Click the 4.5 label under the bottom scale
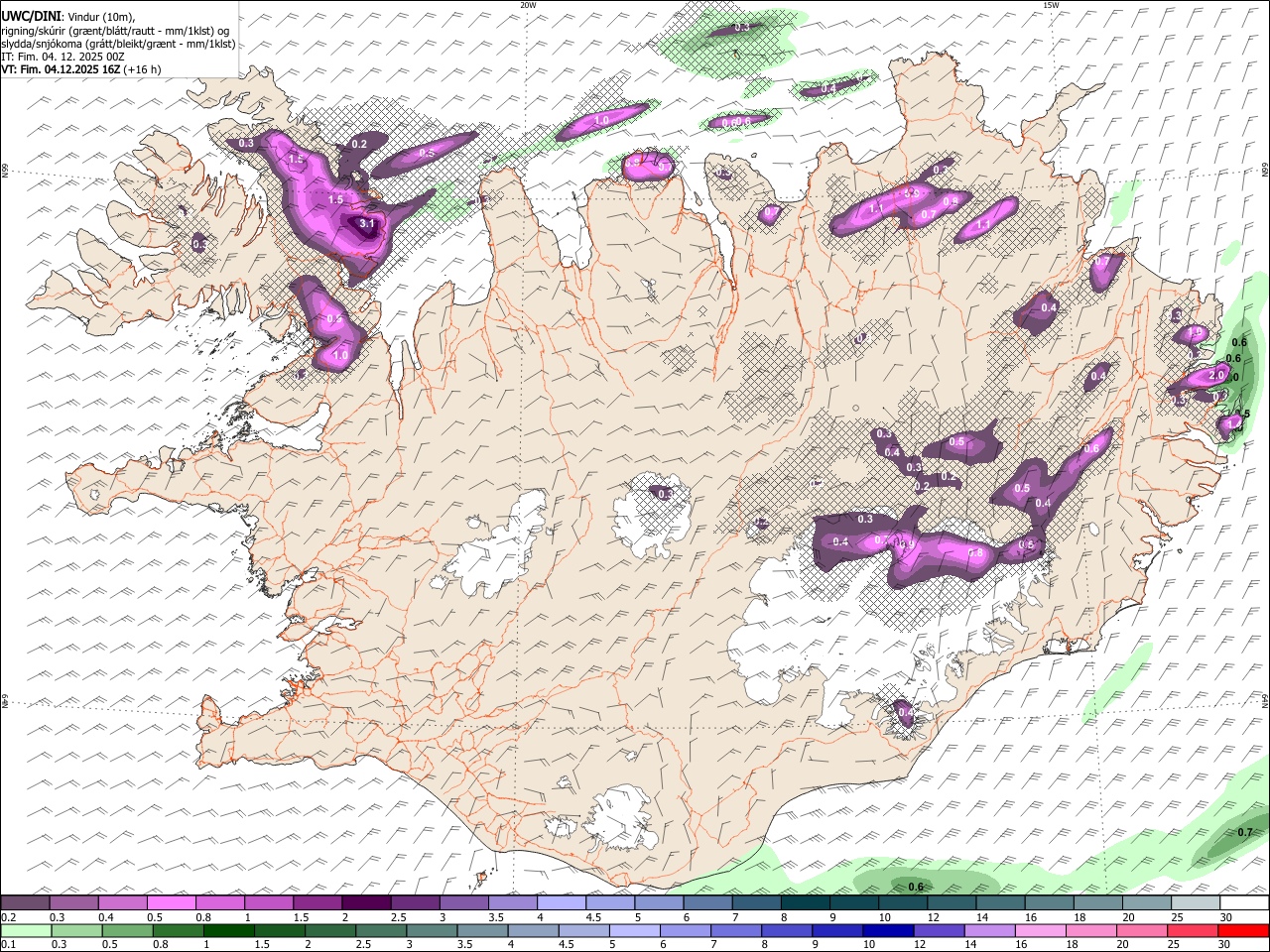This screenshot has height=952, width=1270. pyautogui.click(x=565, y=945)
